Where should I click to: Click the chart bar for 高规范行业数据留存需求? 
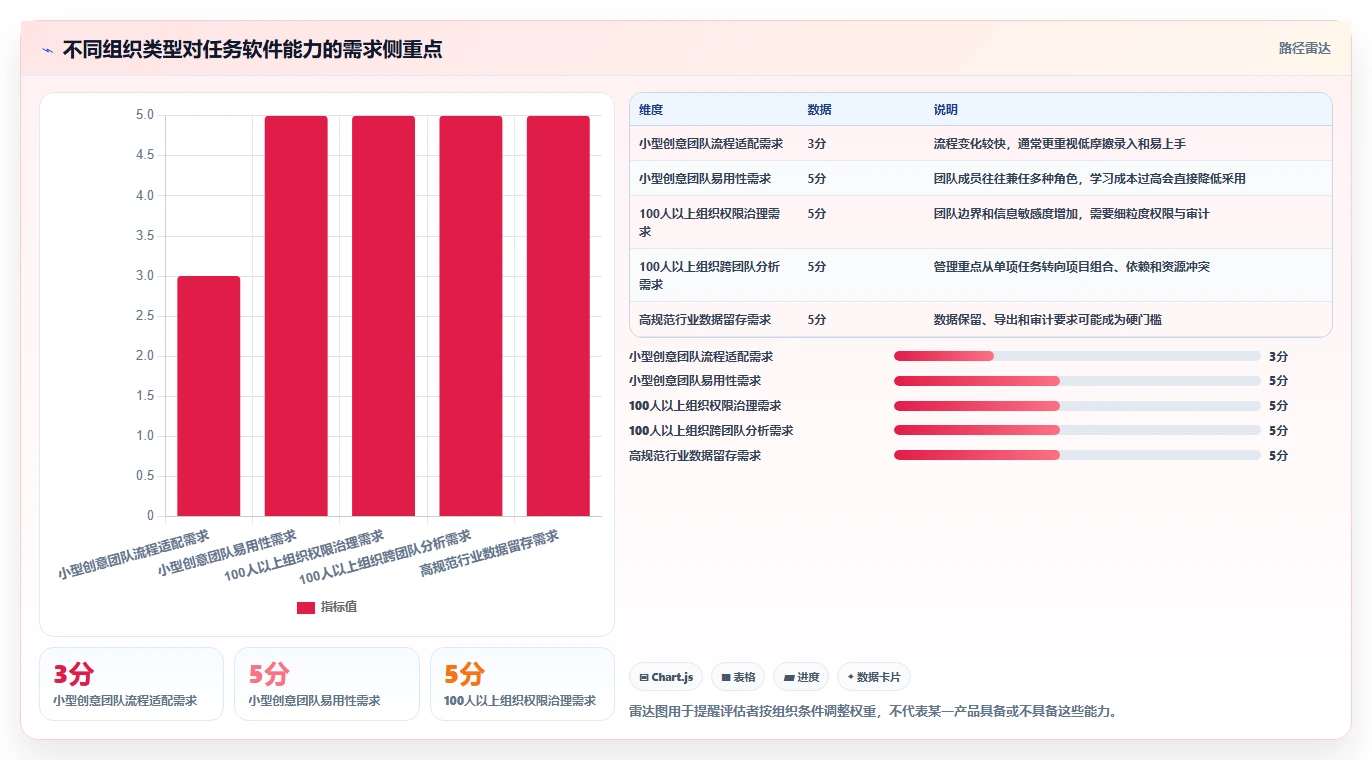click(558, 316)
